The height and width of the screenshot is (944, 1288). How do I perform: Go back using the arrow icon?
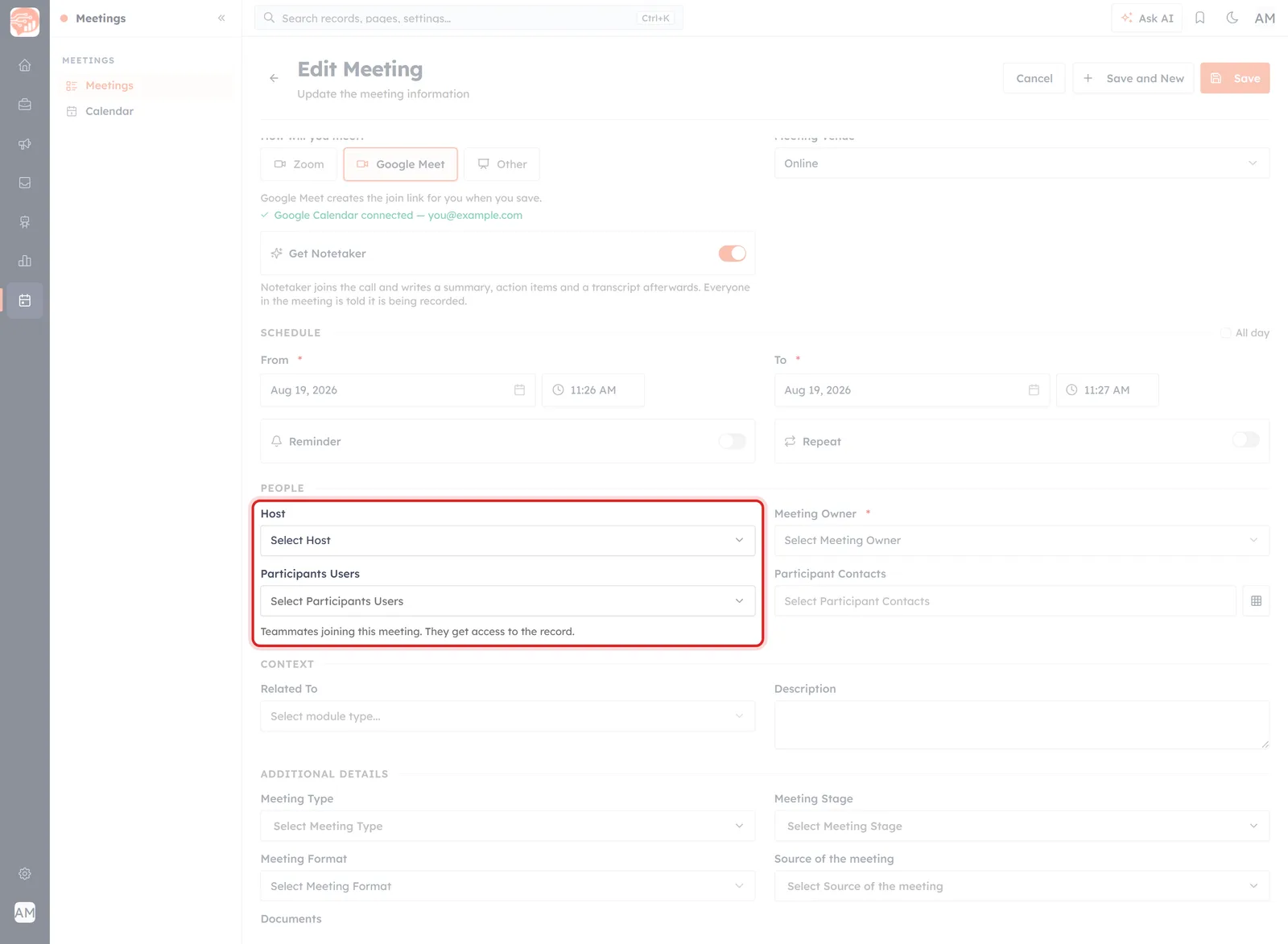coord(274,78)
